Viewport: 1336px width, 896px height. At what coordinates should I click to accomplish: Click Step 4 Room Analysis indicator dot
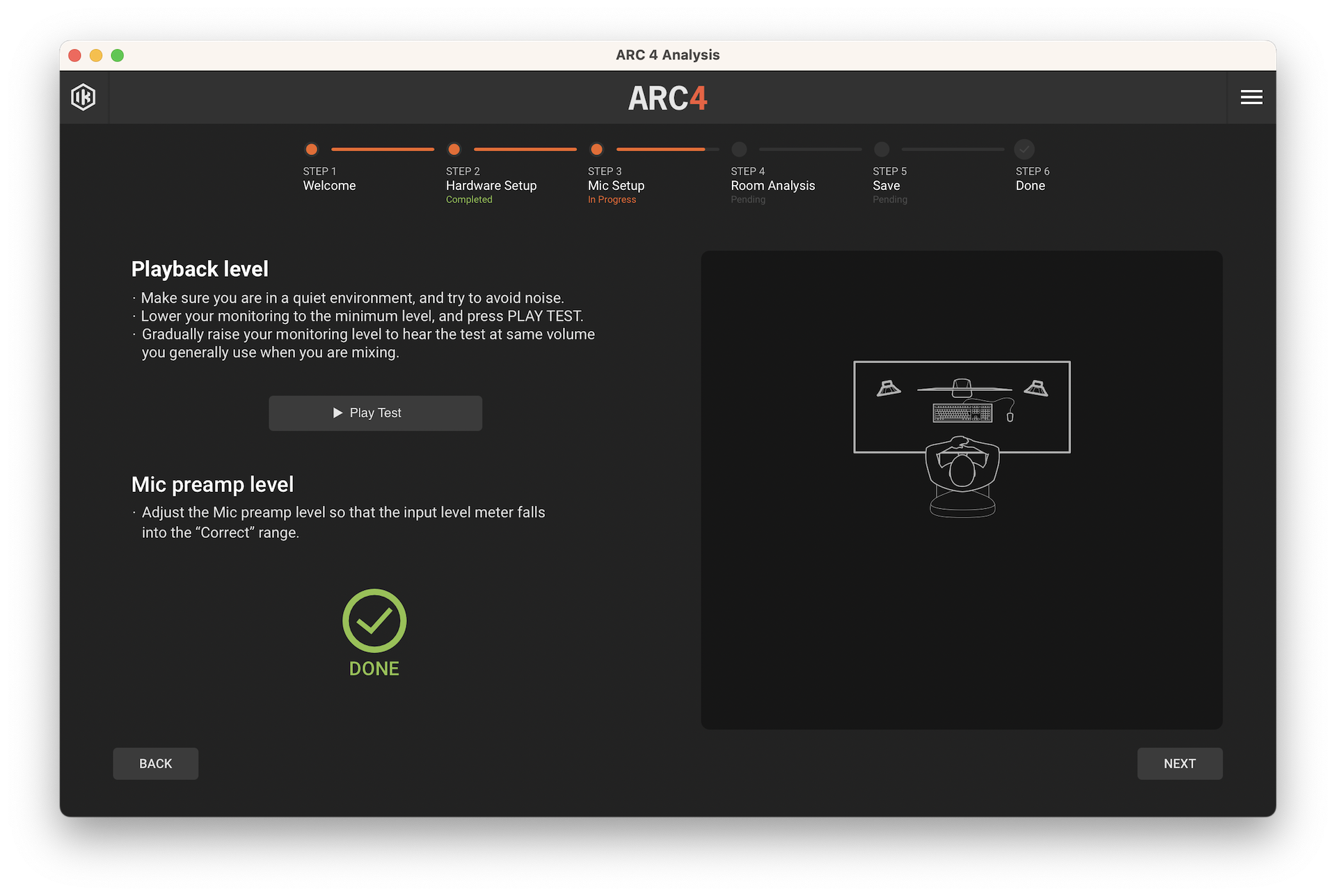point(739,150)
